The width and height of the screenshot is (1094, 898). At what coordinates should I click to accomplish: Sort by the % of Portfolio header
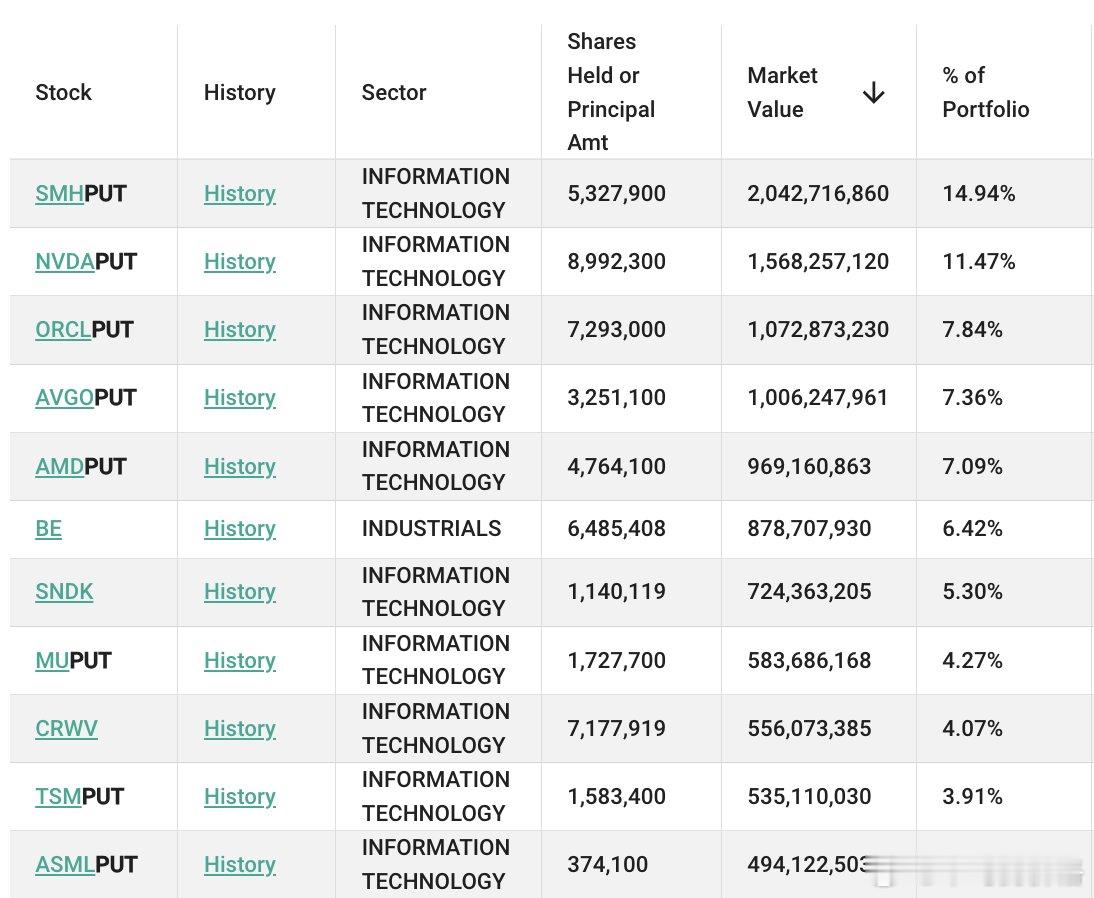(x=986, y=92)
